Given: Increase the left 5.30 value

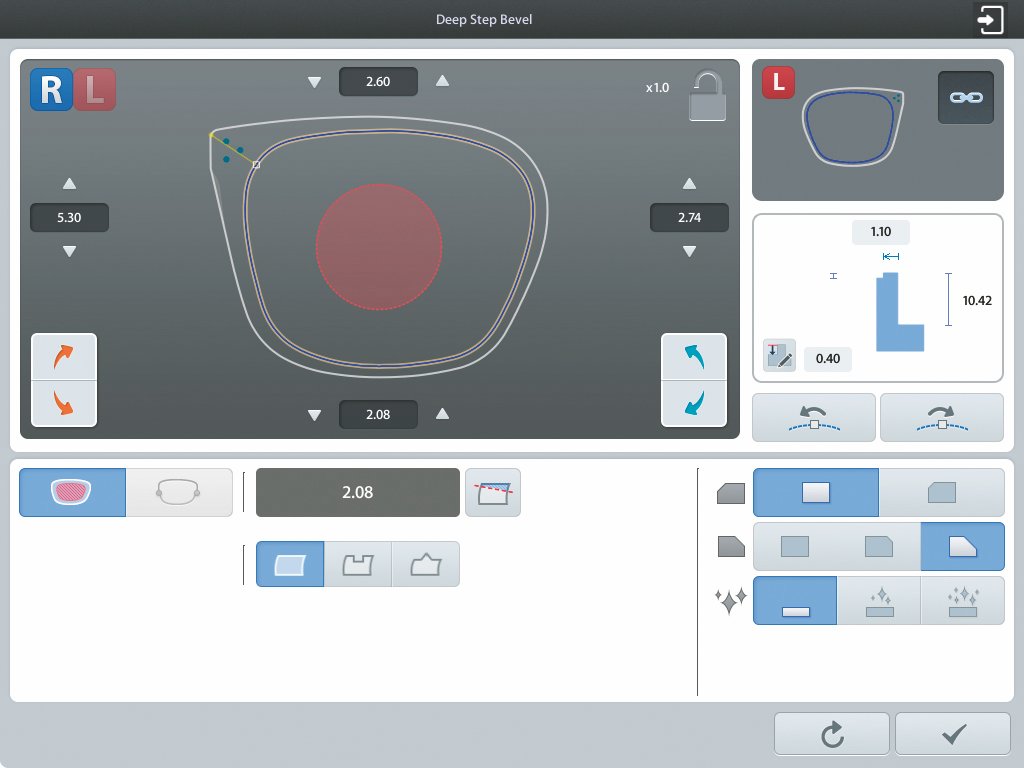Looking at the screenshot, I should [x=69, y=184].
